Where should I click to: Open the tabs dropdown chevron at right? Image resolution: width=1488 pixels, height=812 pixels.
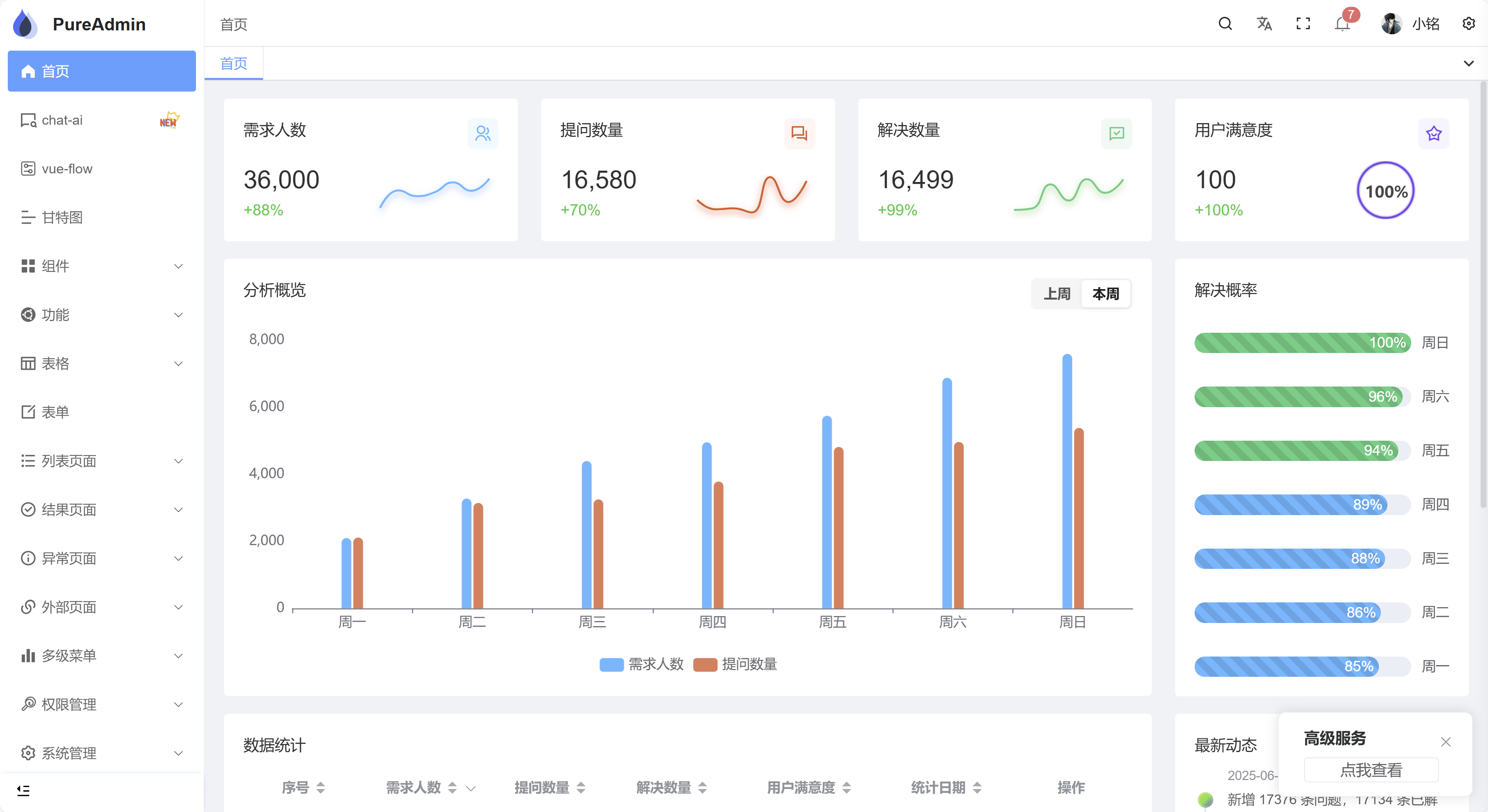coord(1469,64)
